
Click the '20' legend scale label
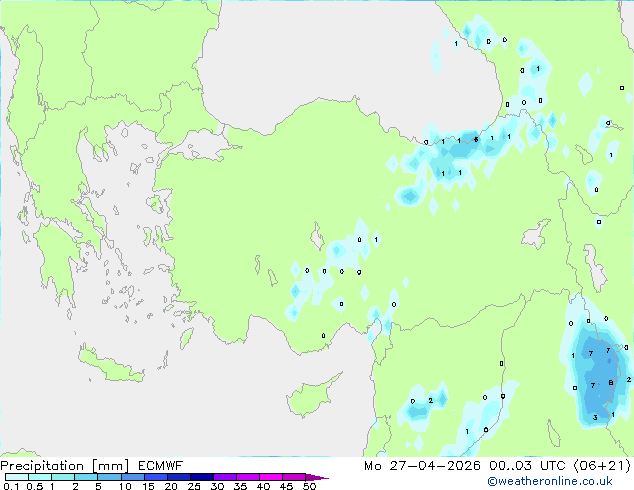click(x=171, y=486)
